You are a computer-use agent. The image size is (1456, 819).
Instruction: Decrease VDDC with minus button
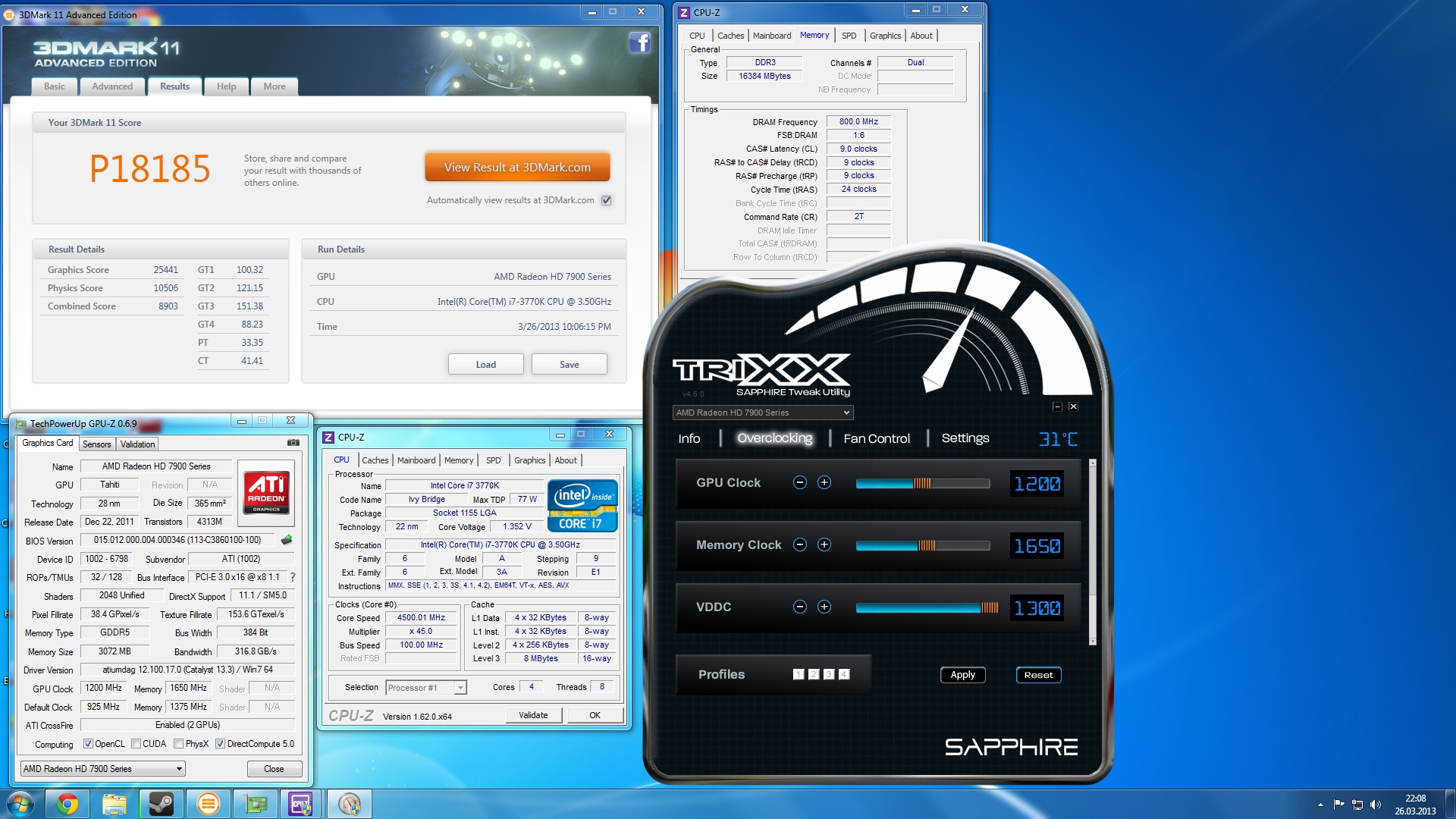pos(799,607)
